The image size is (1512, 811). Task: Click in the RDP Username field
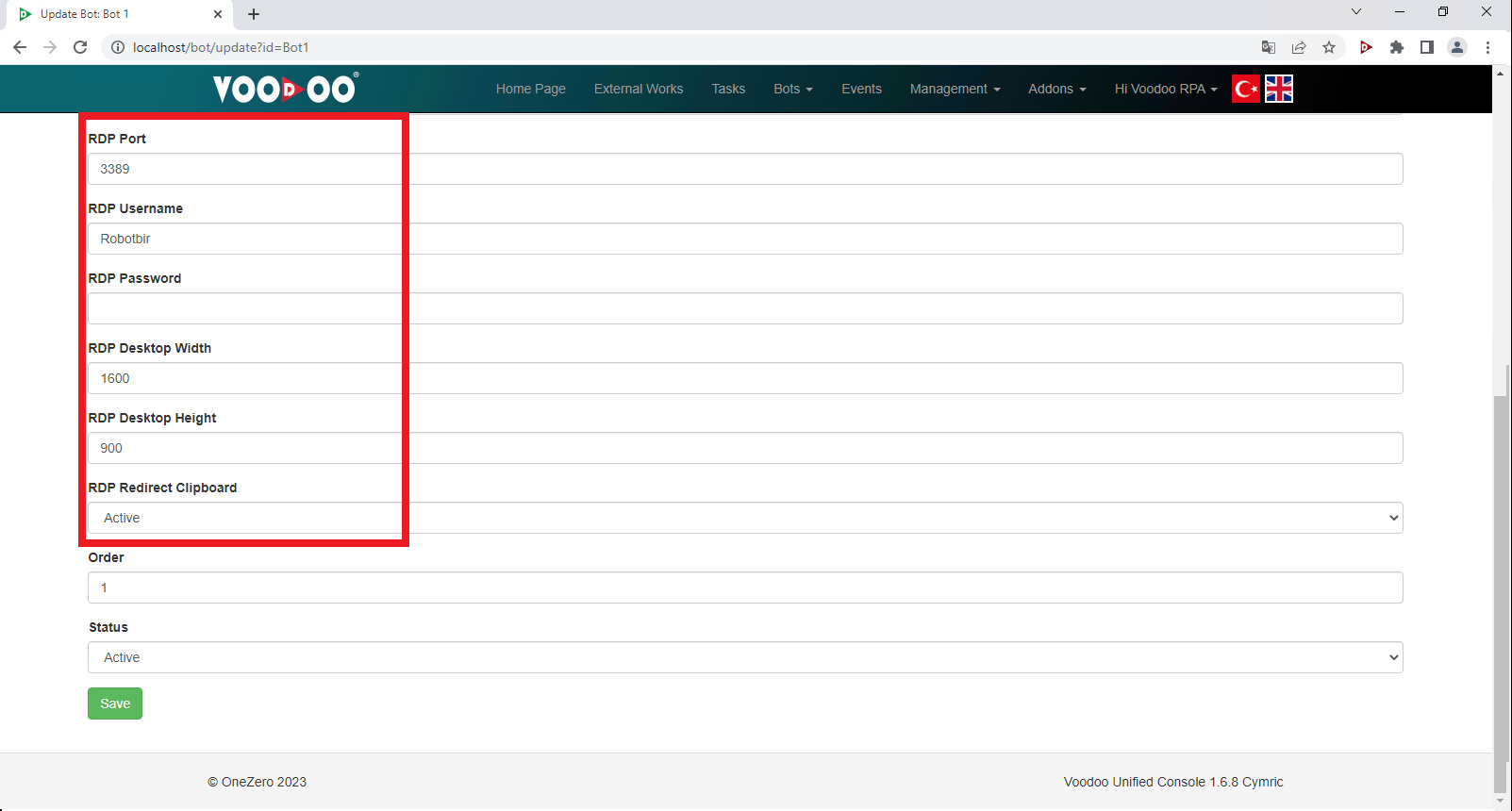pos(745,239)
